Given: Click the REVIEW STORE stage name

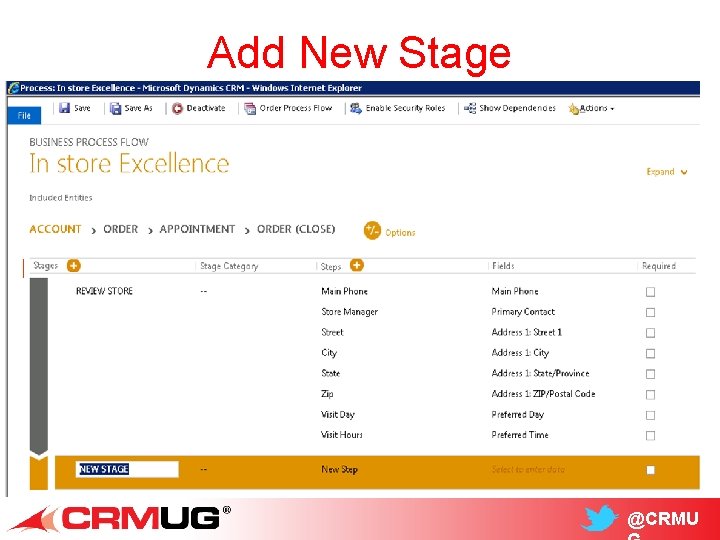Looking at the screenshot, I should click(x=104, y=291).
